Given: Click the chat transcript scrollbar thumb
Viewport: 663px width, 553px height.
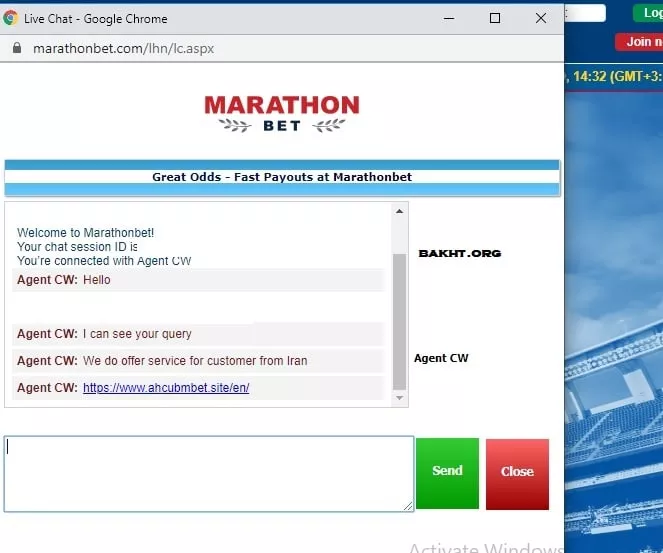Looking at the screenshot, I should click(x=399, y=320).
